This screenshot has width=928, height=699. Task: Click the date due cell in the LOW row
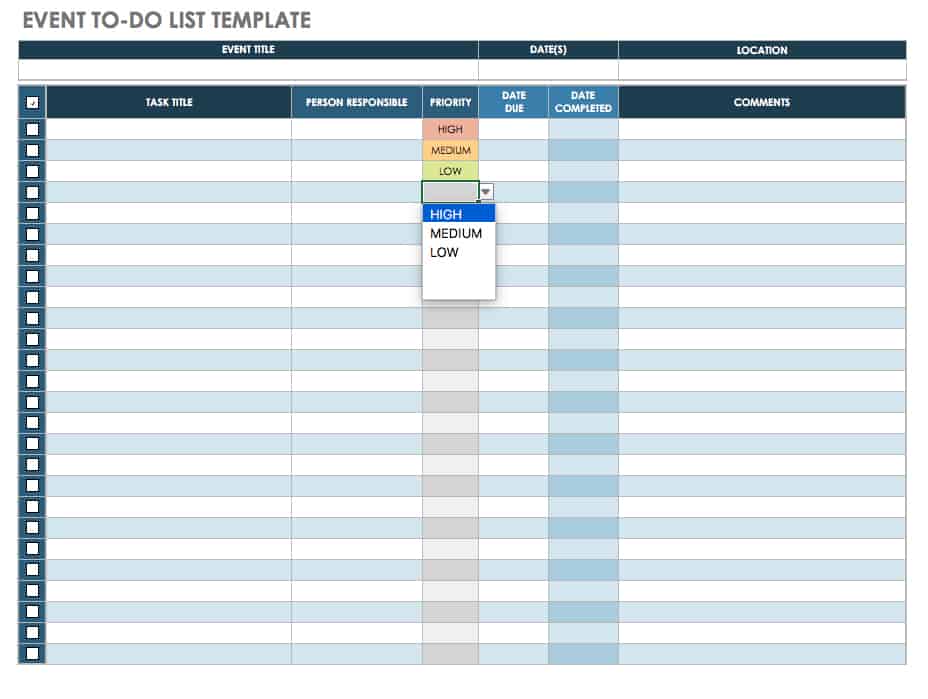tap(514, 171)
